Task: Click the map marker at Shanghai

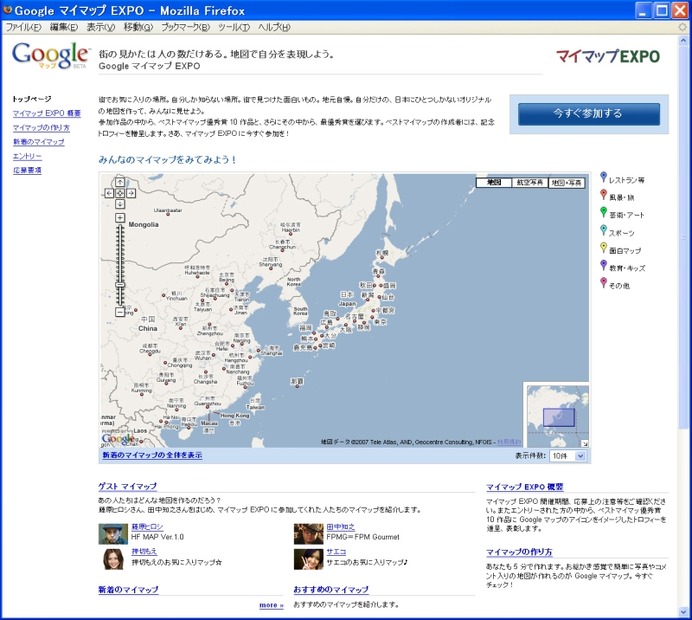Action: (x=261, y=351)
